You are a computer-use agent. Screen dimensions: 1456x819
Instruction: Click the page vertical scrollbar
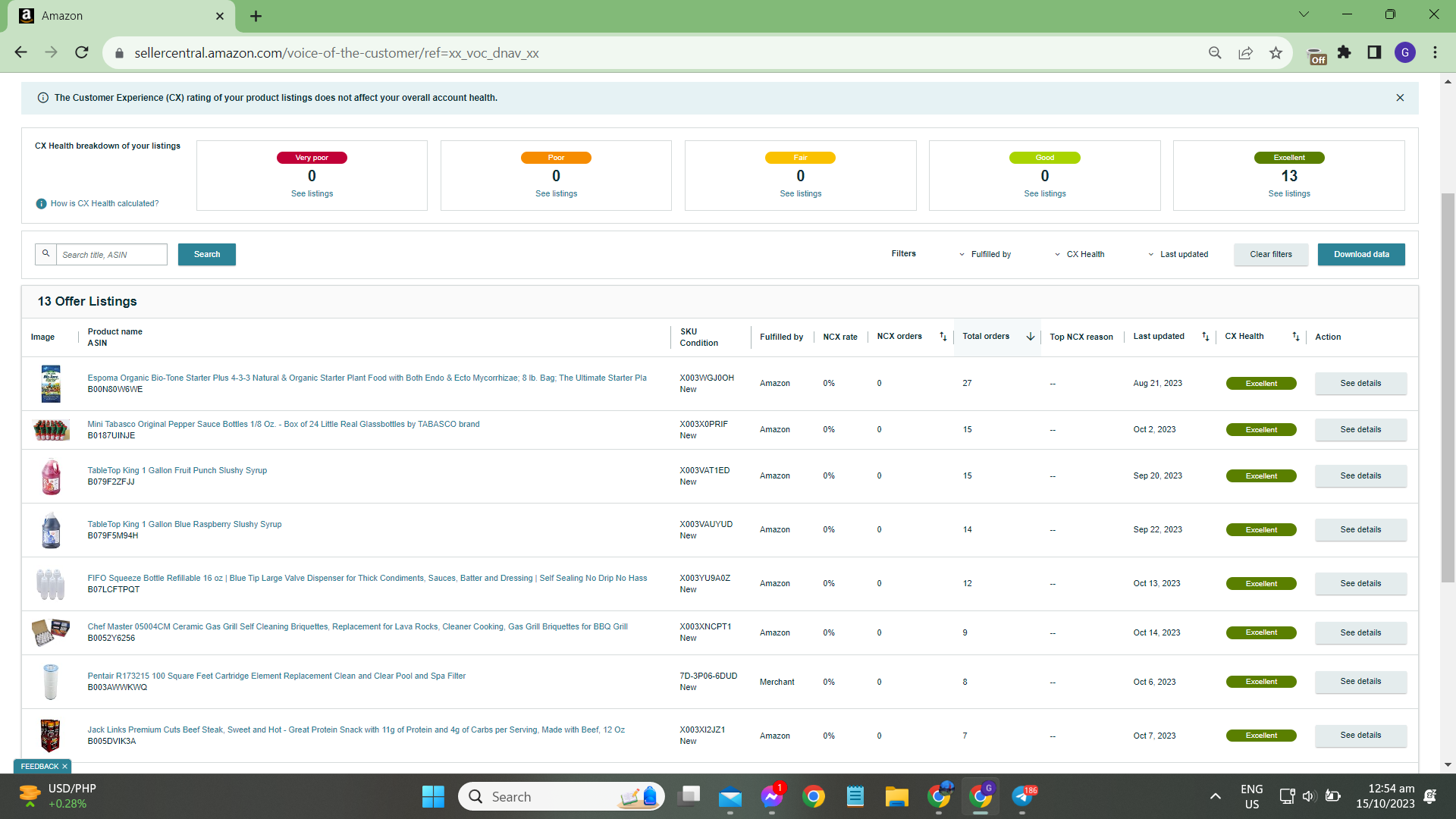[1448, 387]
